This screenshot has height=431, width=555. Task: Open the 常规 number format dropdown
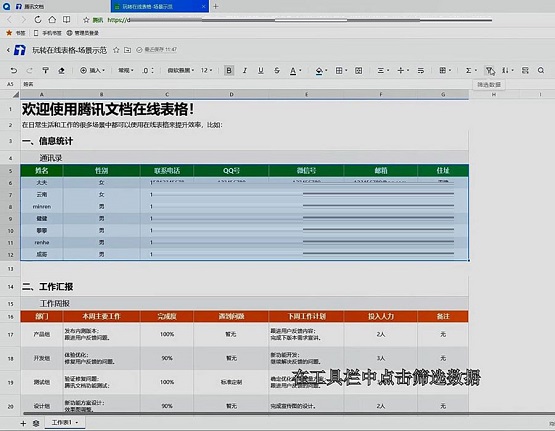pos(126,70)
